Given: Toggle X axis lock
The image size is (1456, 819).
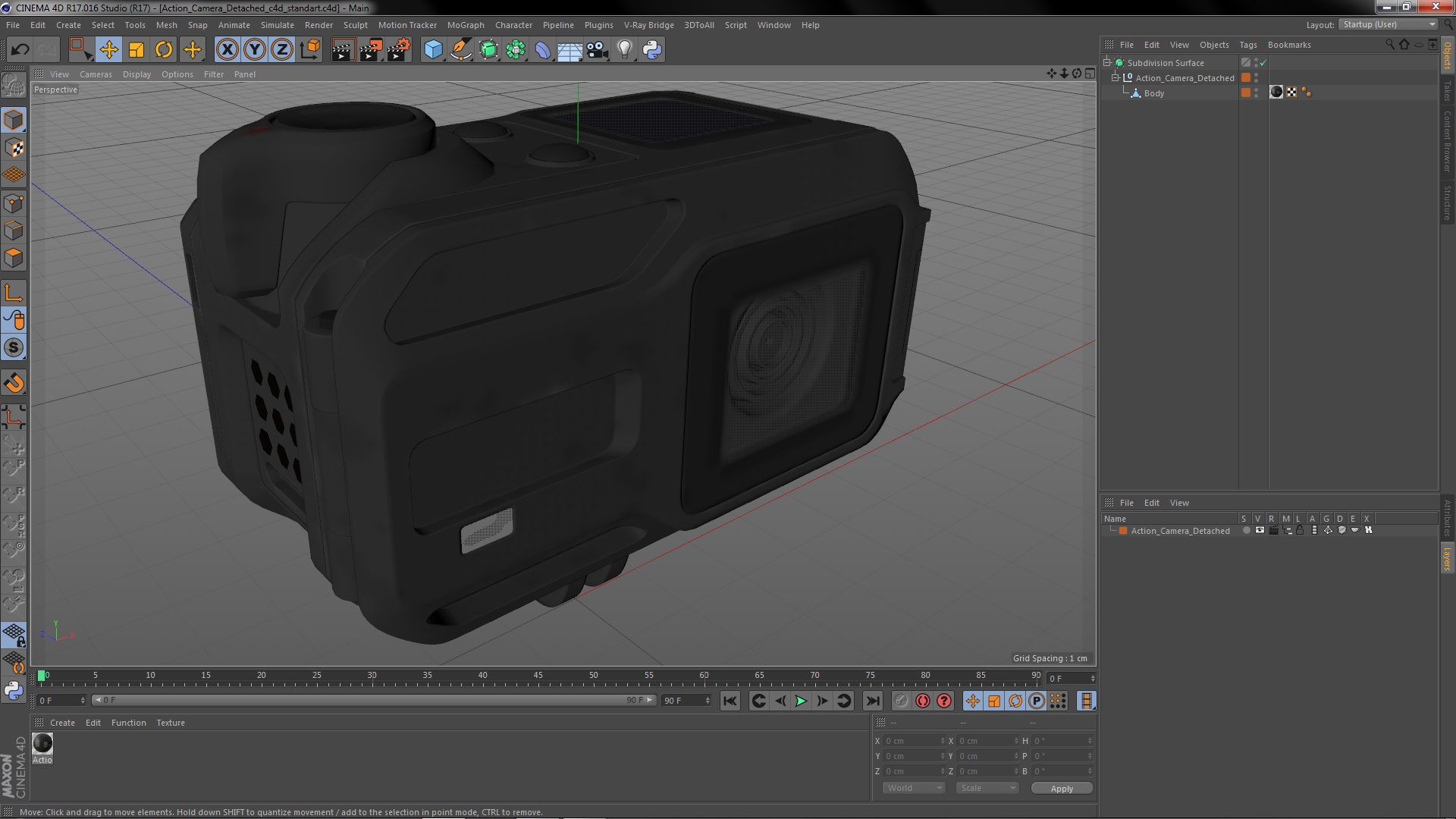Looking at the screenshot, I should point(227,50).
